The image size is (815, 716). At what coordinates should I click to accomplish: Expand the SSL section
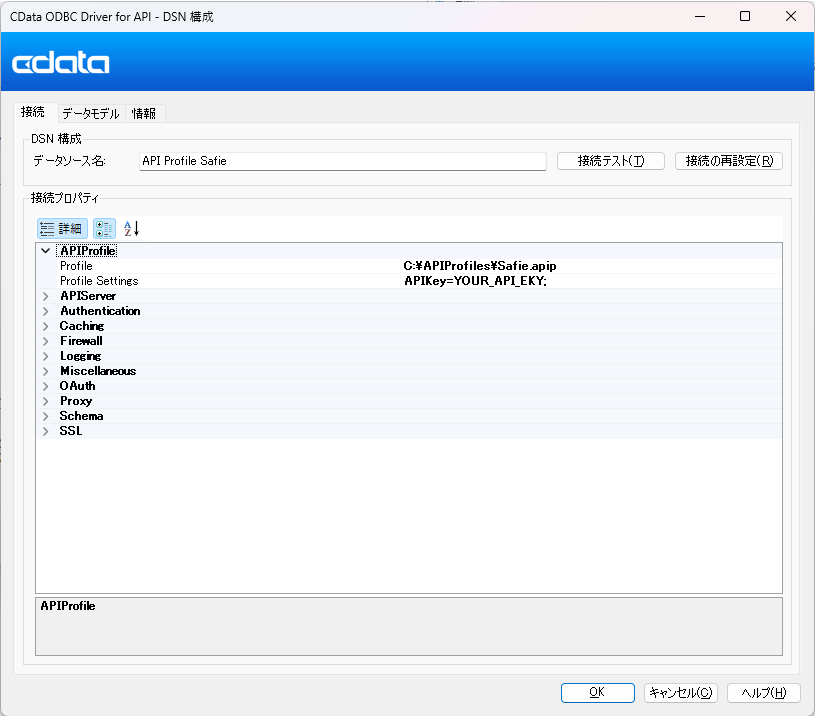coord(45,430)
